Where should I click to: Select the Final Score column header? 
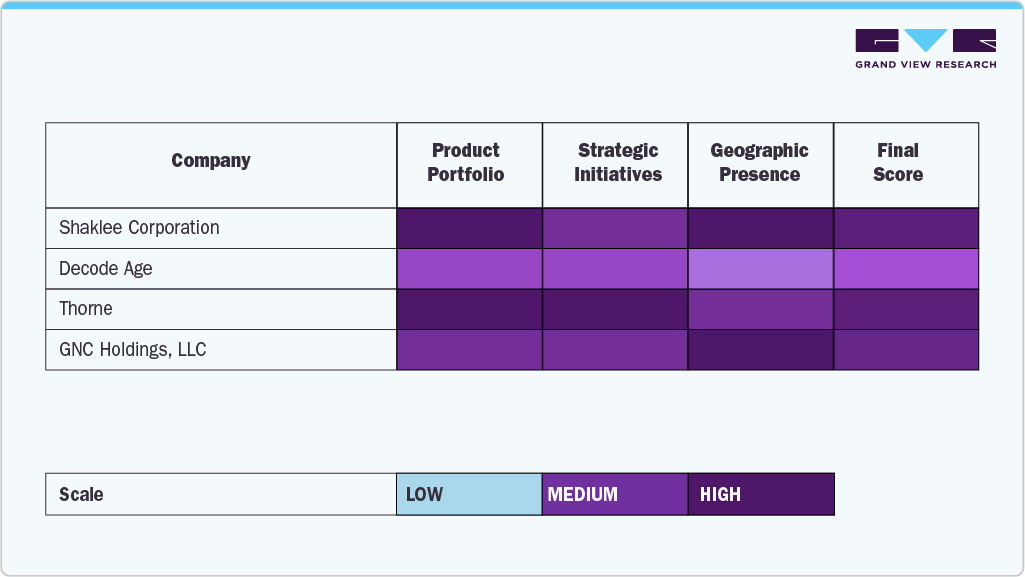click(x=898, y=162)
